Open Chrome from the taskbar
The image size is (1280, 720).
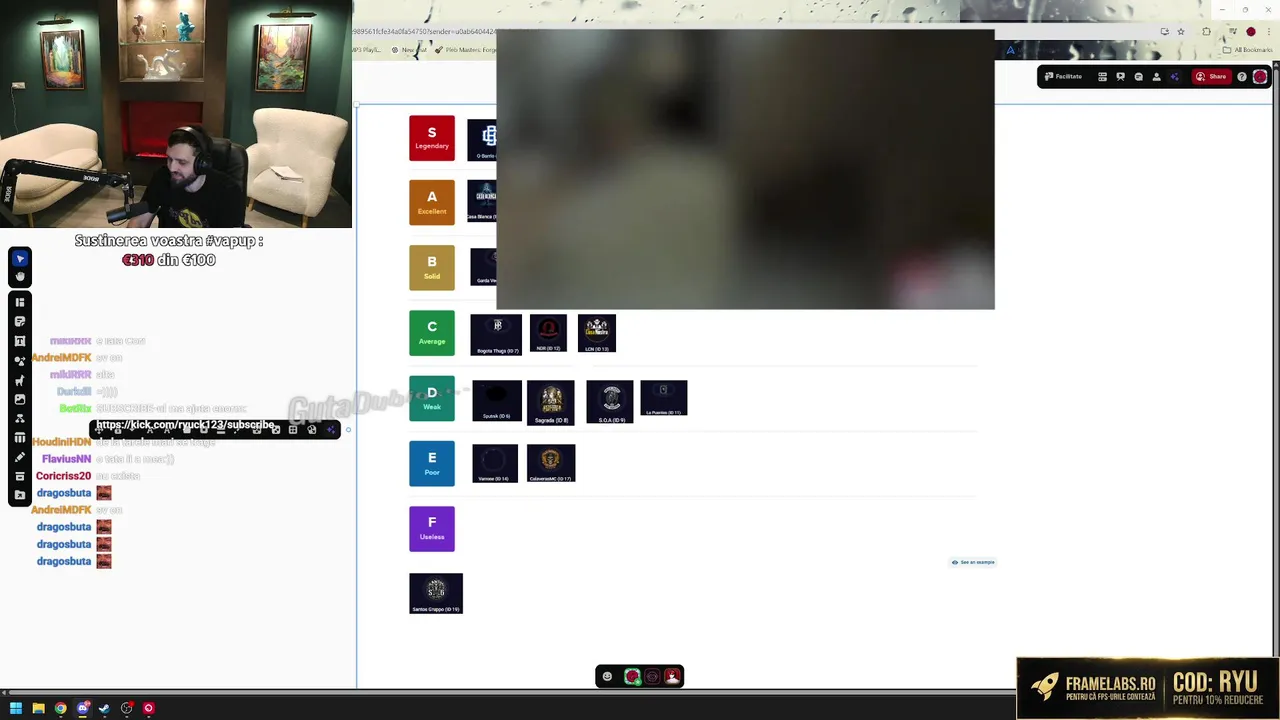click(x=60, y=708)
